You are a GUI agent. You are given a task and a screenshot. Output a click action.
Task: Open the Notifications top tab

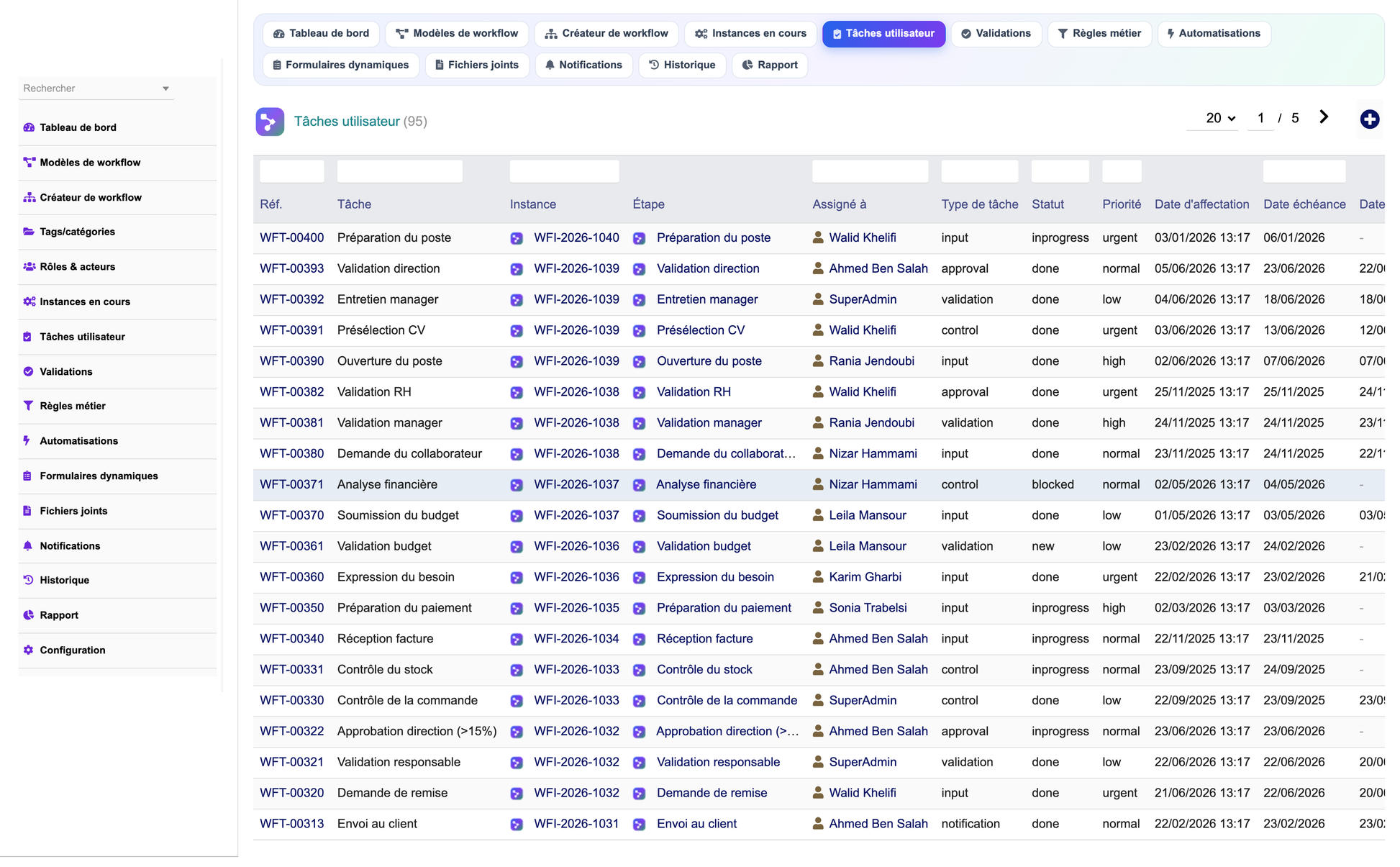[x=583, y=65]
